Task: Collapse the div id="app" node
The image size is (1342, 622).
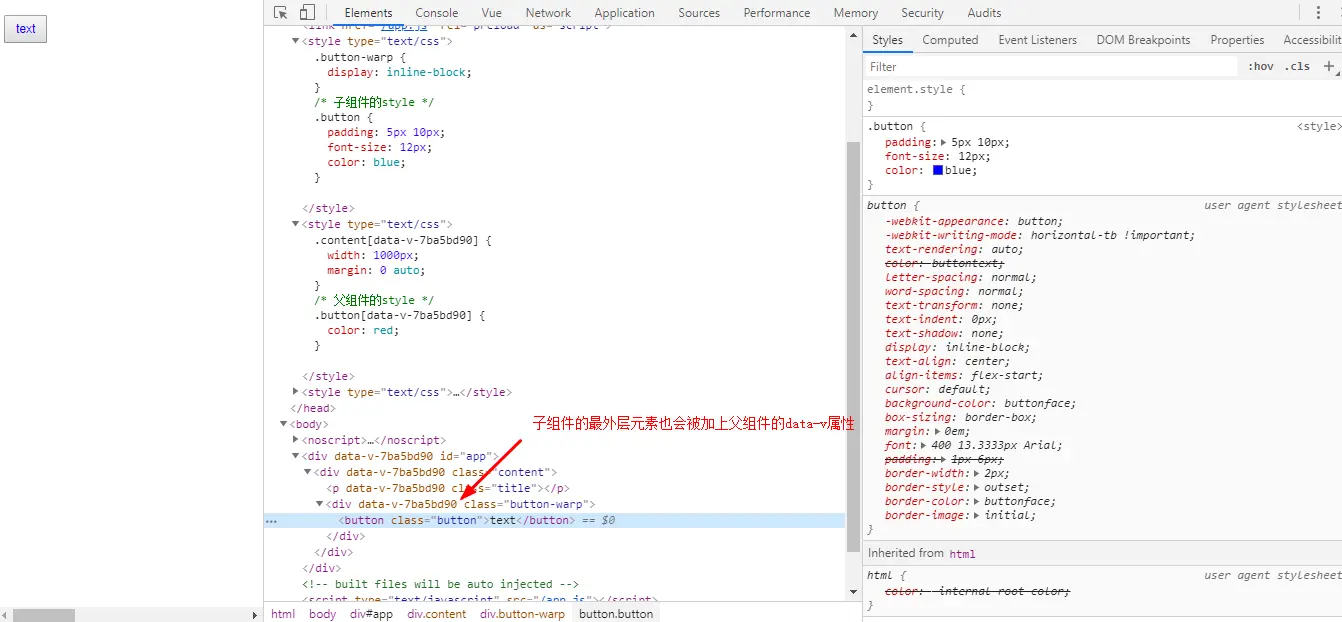Action: 295,456
